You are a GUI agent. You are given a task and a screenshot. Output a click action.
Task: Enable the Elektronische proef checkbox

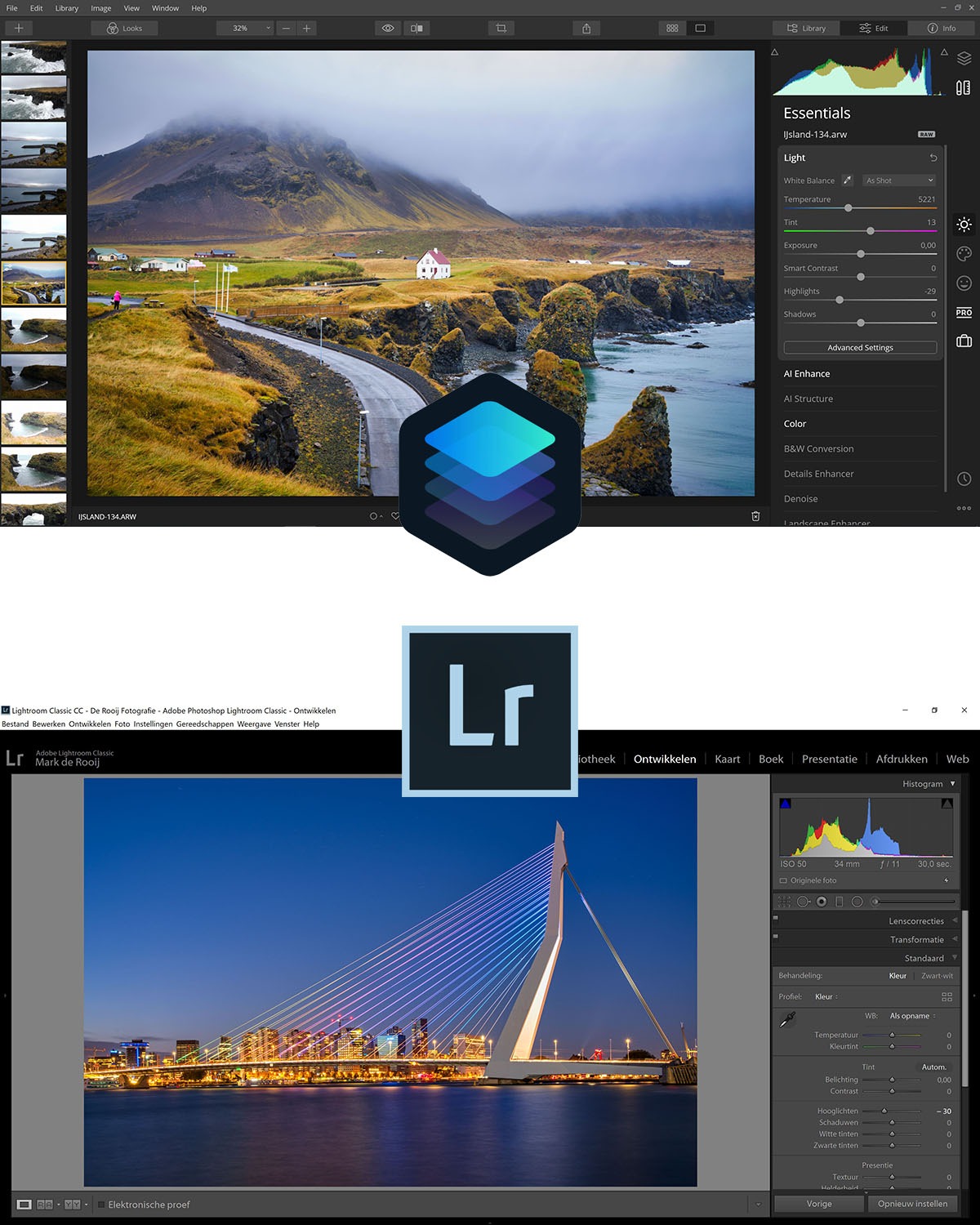[x=101, y=1204]
